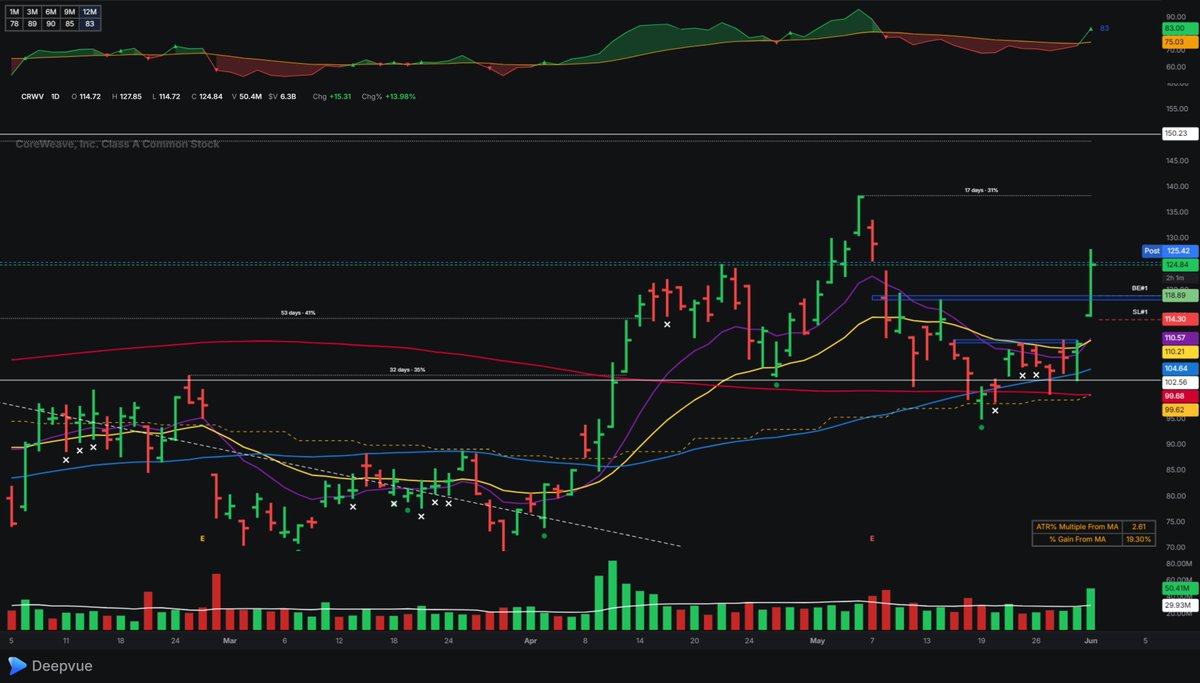Click the red E earnings marker
The image size is (1200, 683).
point(872,539)
